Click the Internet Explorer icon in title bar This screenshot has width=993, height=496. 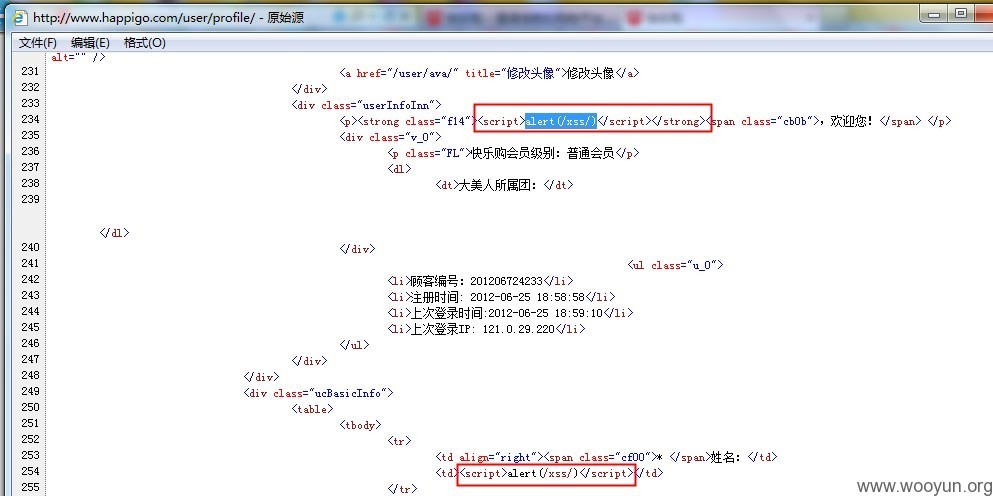pyautogui.click(x=21, y=18)
